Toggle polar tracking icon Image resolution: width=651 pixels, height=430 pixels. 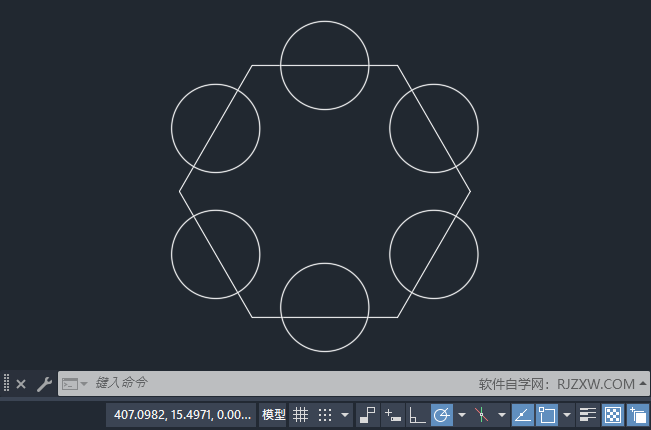tap(442, 415)
